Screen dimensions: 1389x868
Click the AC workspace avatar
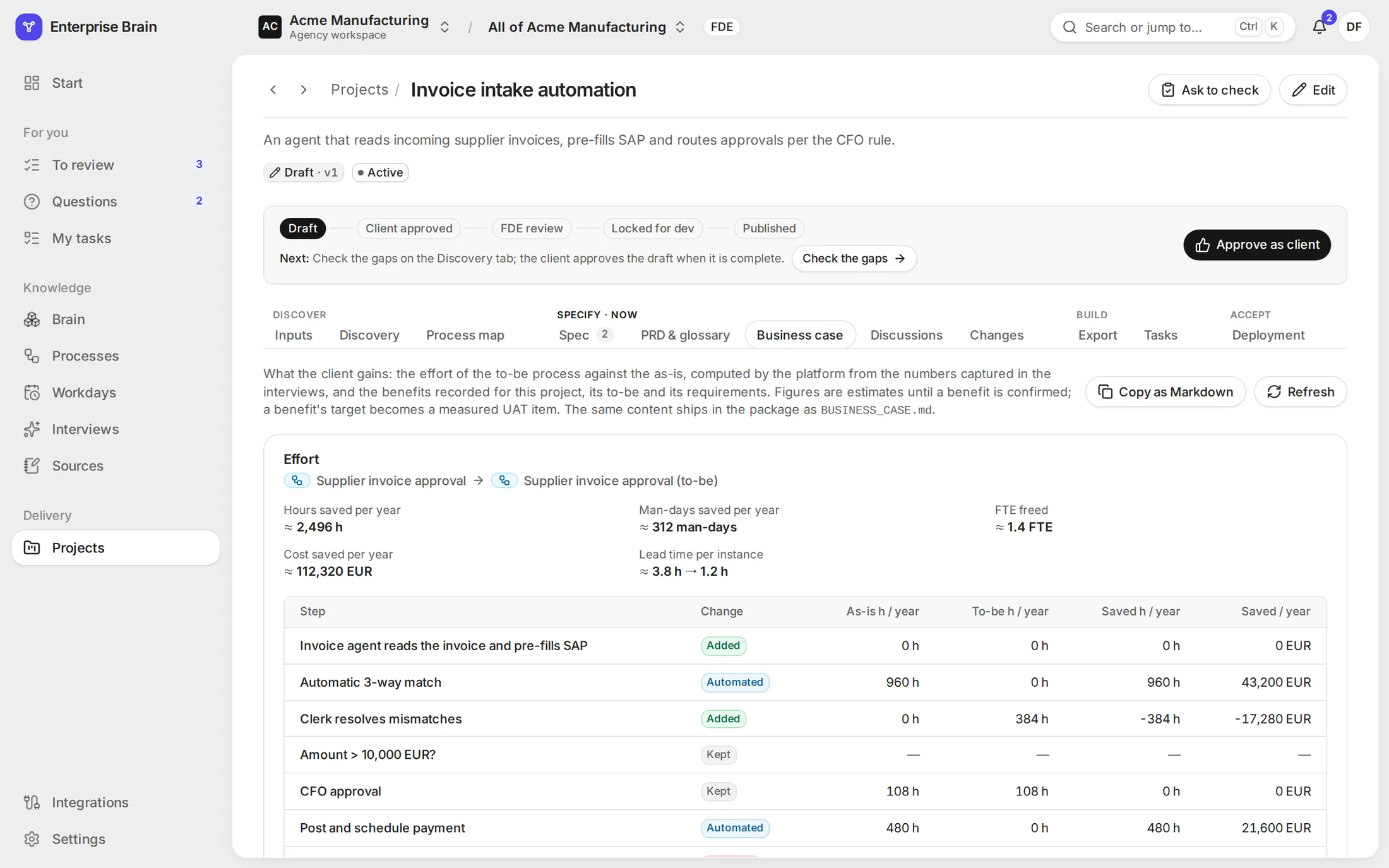click(x=270, y=27)
